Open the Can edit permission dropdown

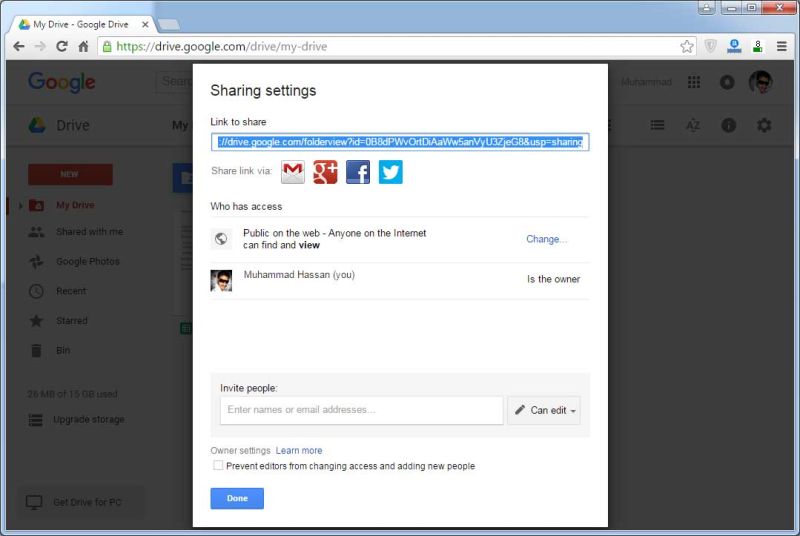[544, 411]
